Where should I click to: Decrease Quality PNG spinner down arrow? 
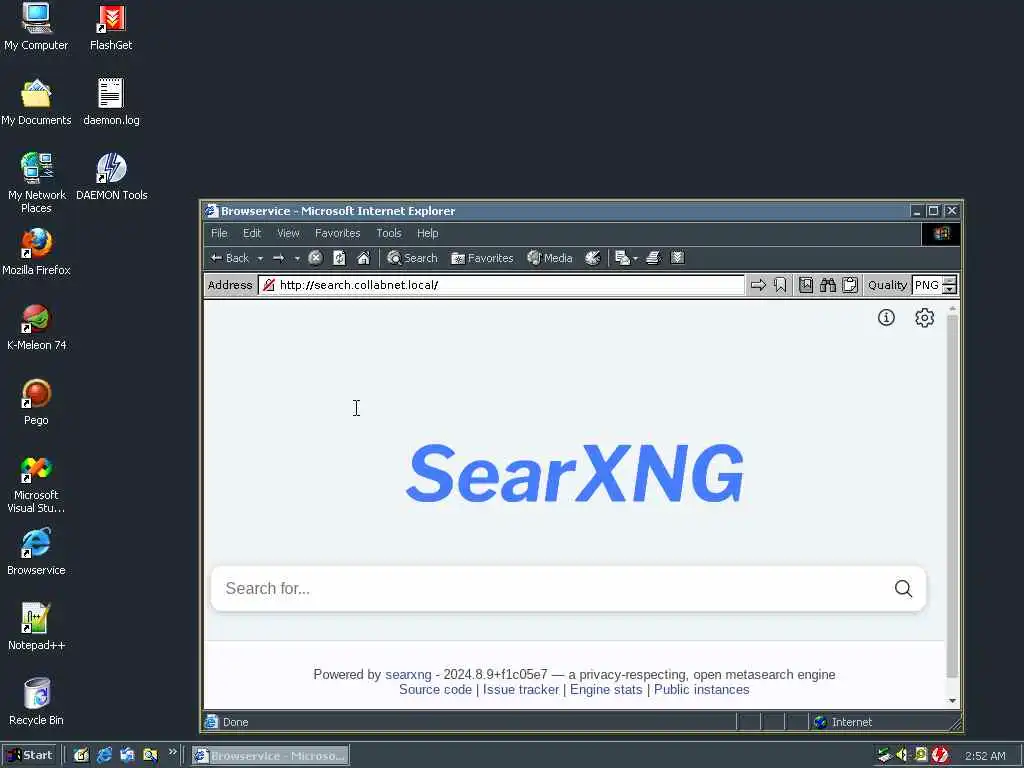tap(950, 289)
